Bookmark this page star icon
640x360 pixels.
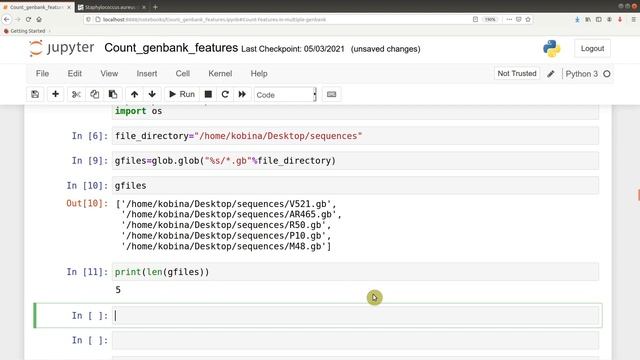point(528,19)
